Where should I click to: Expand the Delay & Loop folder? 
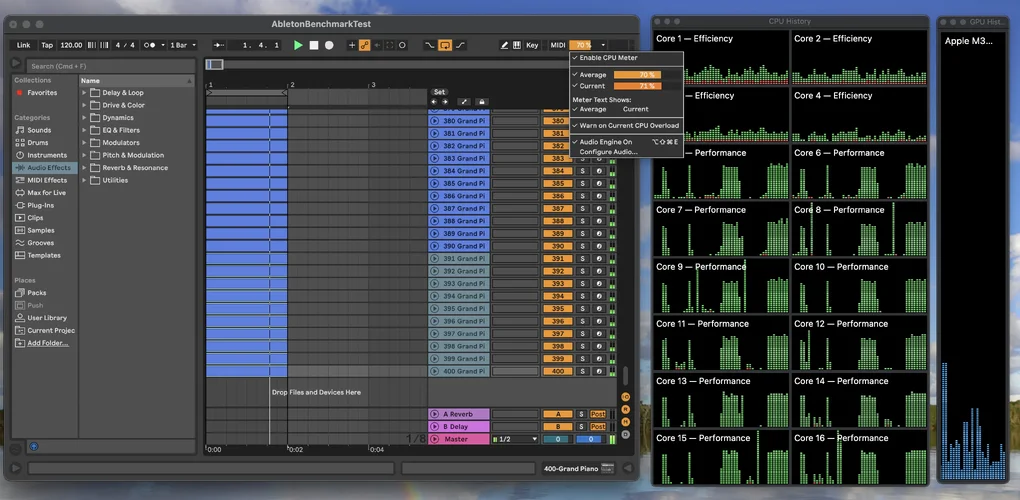point(85,93)
